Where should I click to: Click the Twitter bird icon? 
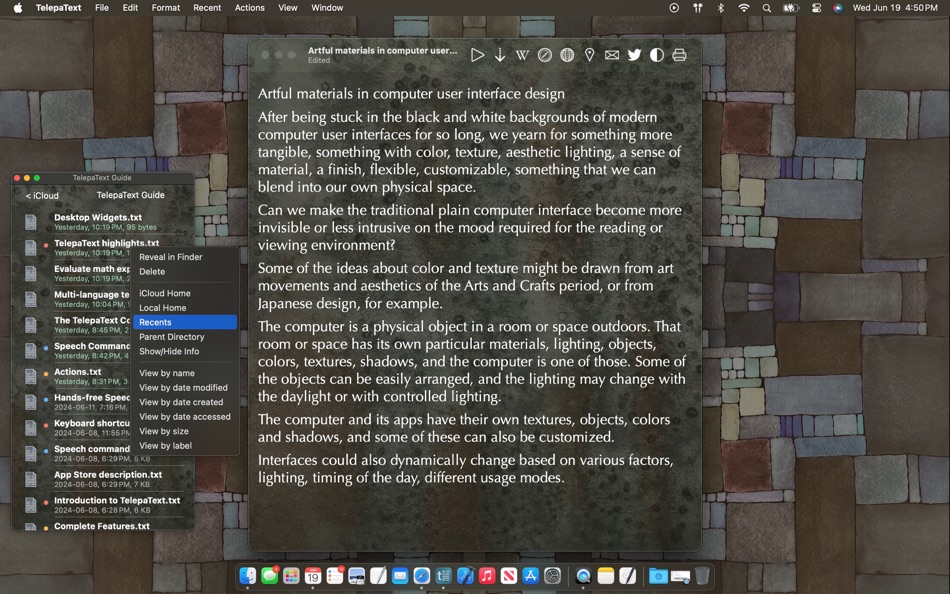pyautogui.click(x=634, y=55)
